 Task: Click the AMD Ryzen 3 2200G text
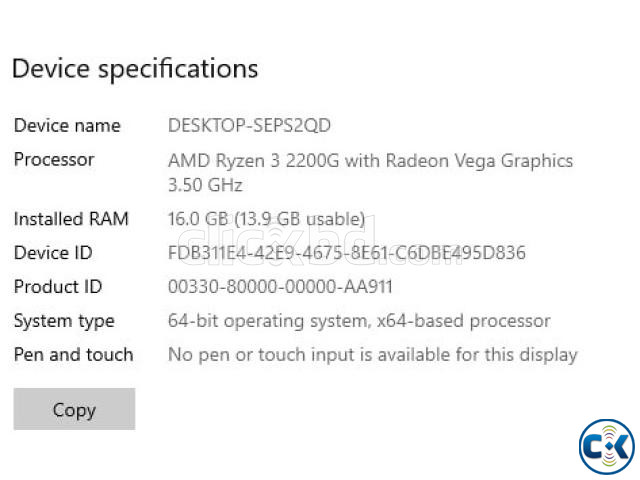[250, 160]
